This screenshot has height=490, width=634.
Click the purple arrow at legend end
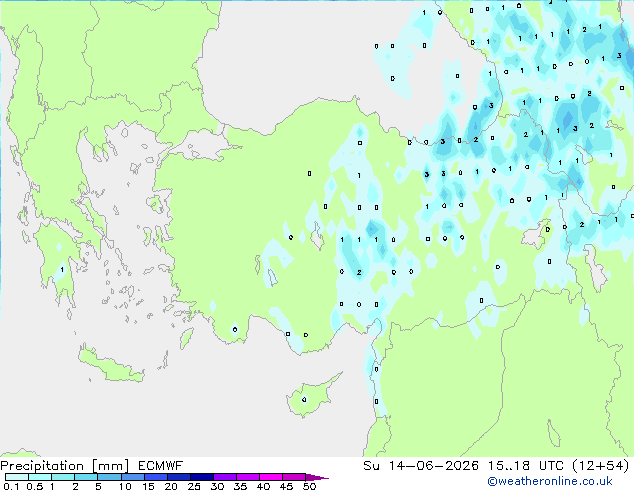tap(317, 477)
